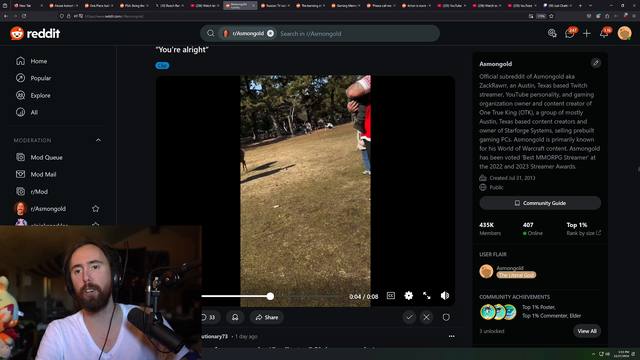Open the Community Guide

pos(540,203)
